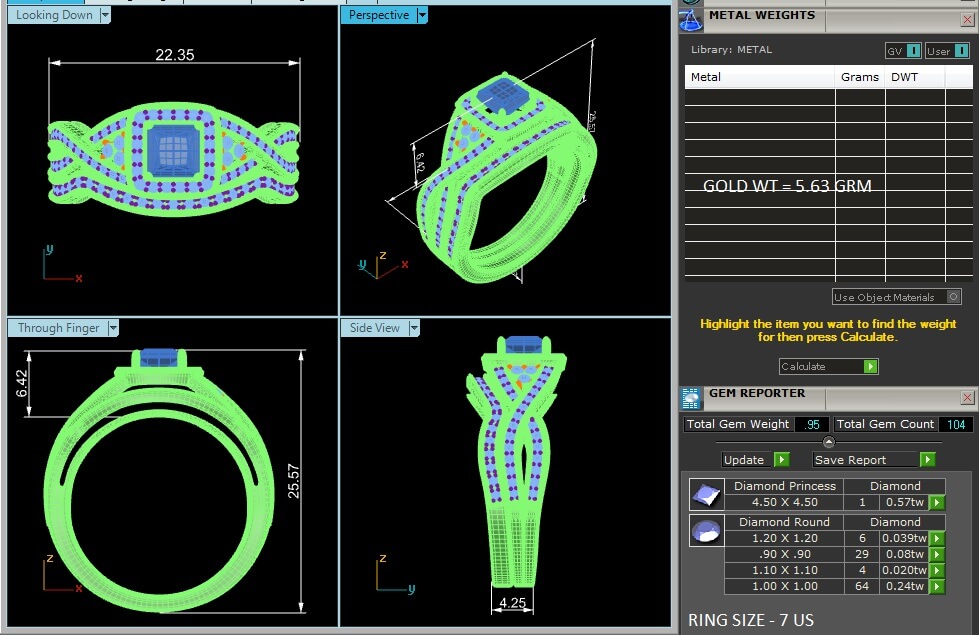The height and width of the screenshot is (635, 979).
Task: Select the Diamond Princess gem thumbnail
Action: (x=706, y=494)
